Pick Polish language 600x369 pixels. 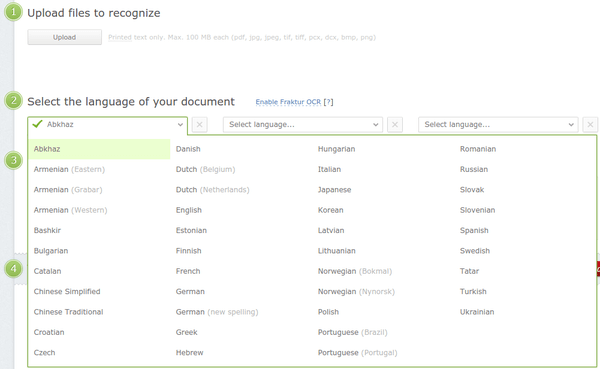(328, 312)
